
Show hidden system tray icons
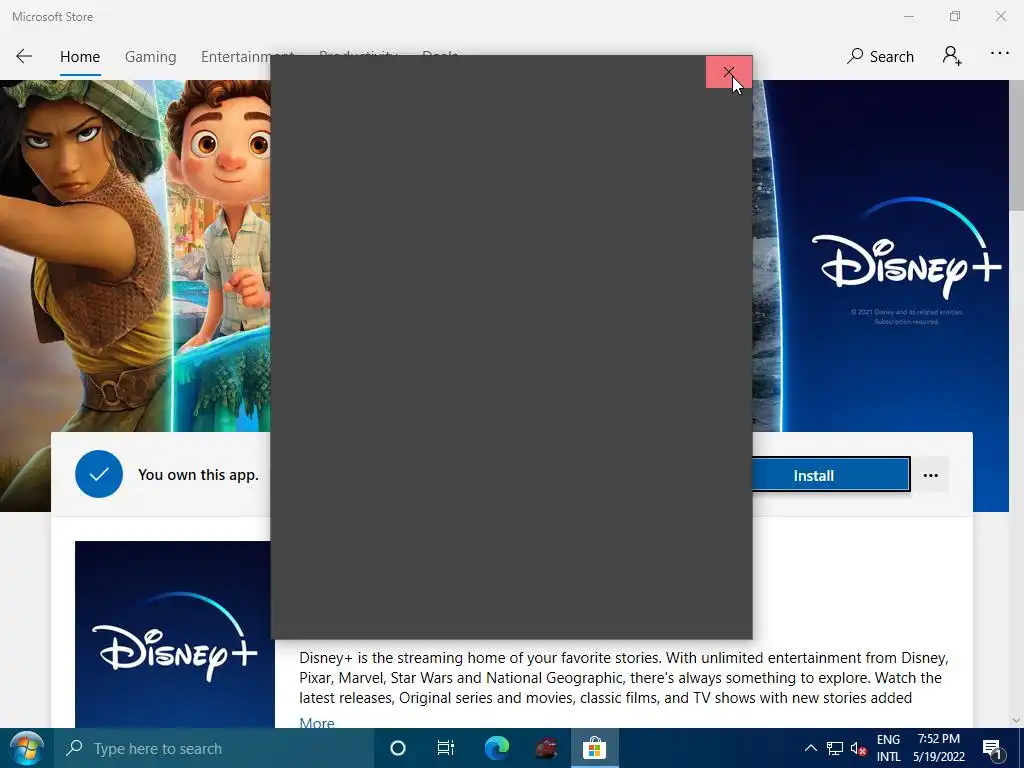coord(810,748)
